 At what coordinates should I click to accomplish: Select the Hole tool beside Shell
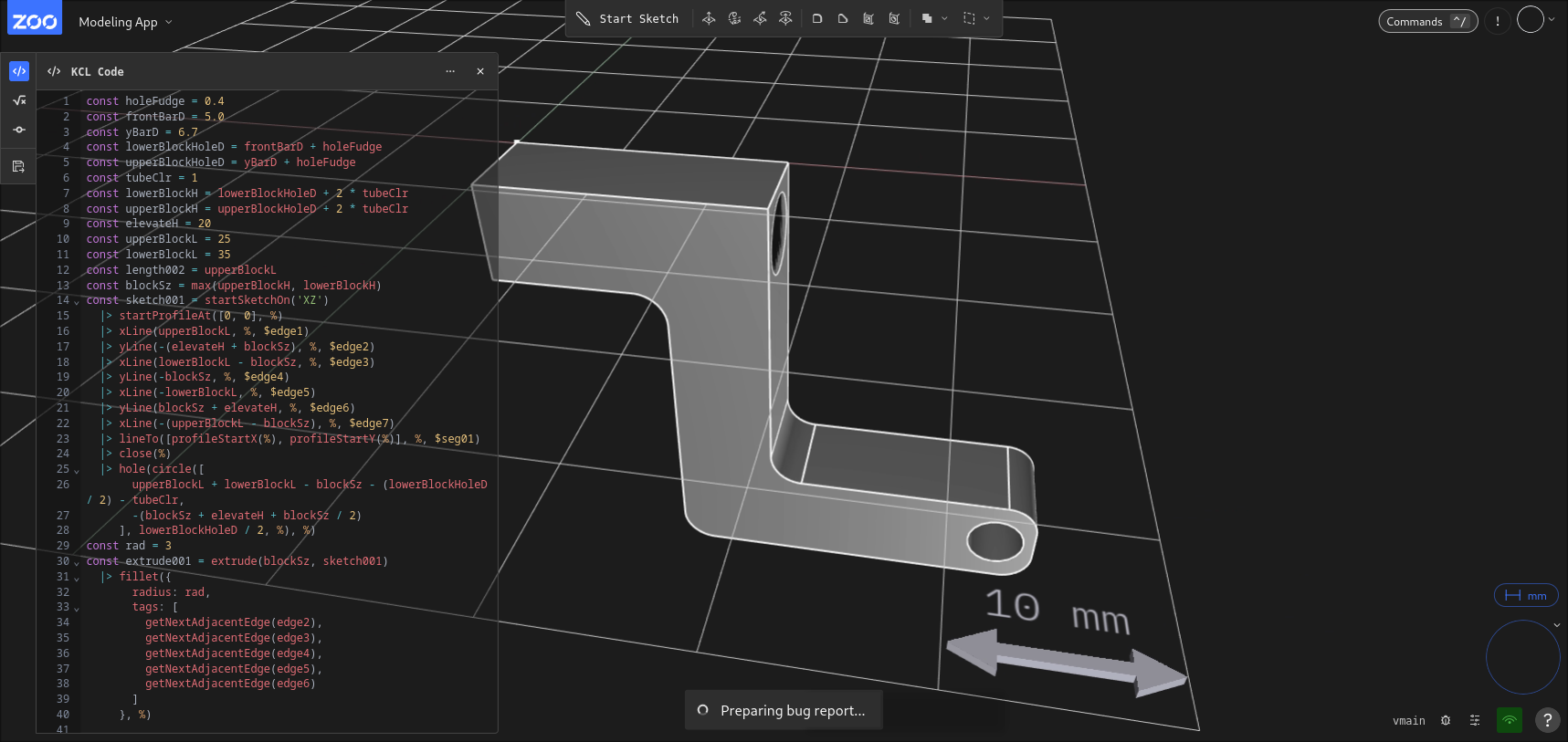point(894,18)
